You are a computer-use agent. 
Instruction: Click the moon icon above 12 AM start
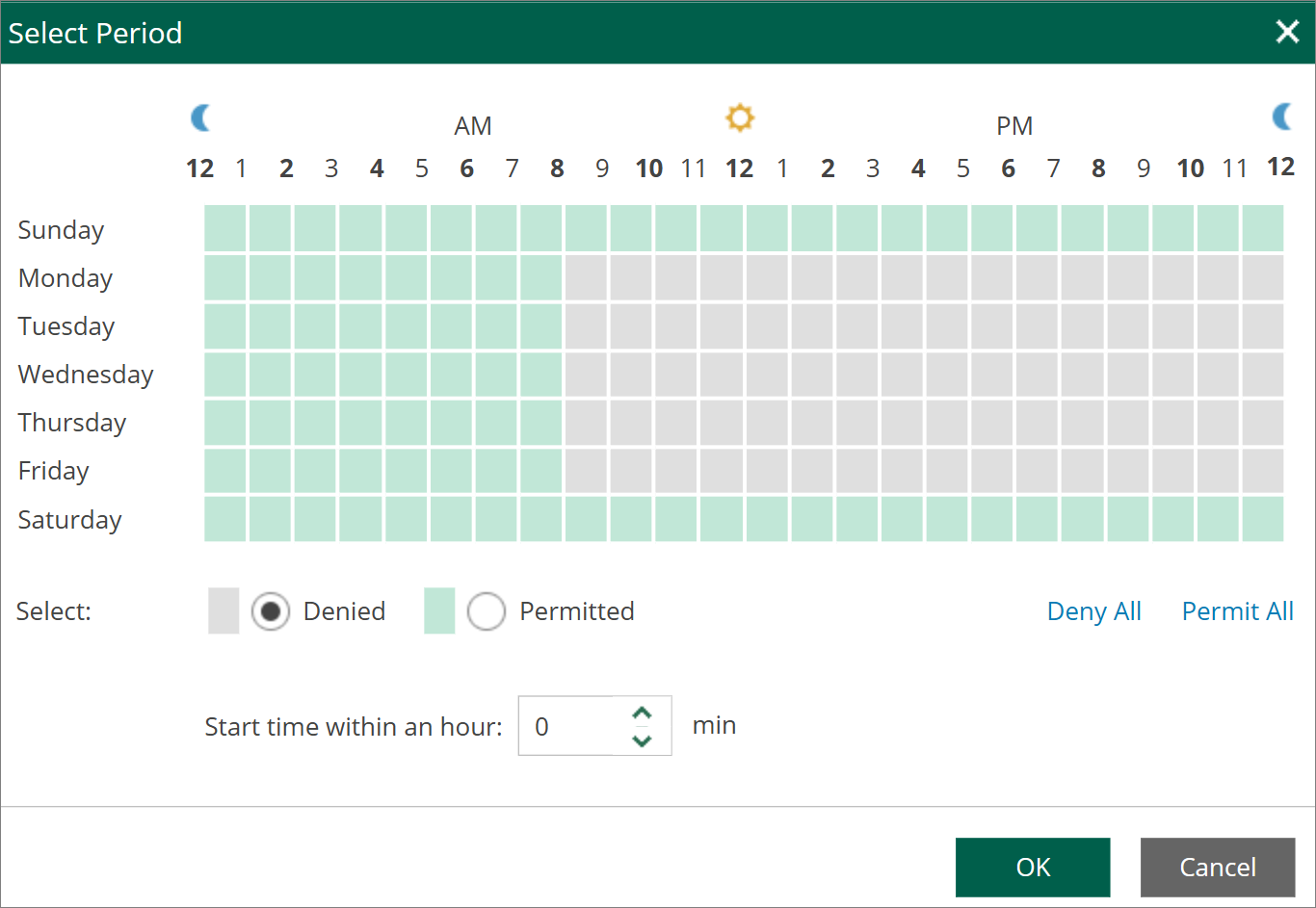coord(201,117)
